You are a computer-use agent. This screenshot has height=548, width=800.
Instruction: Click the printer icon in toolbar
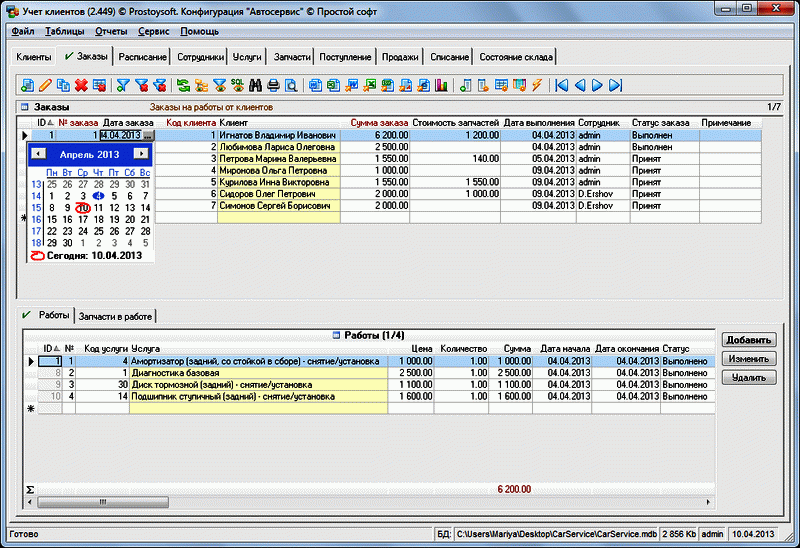[x=273, y=85]
